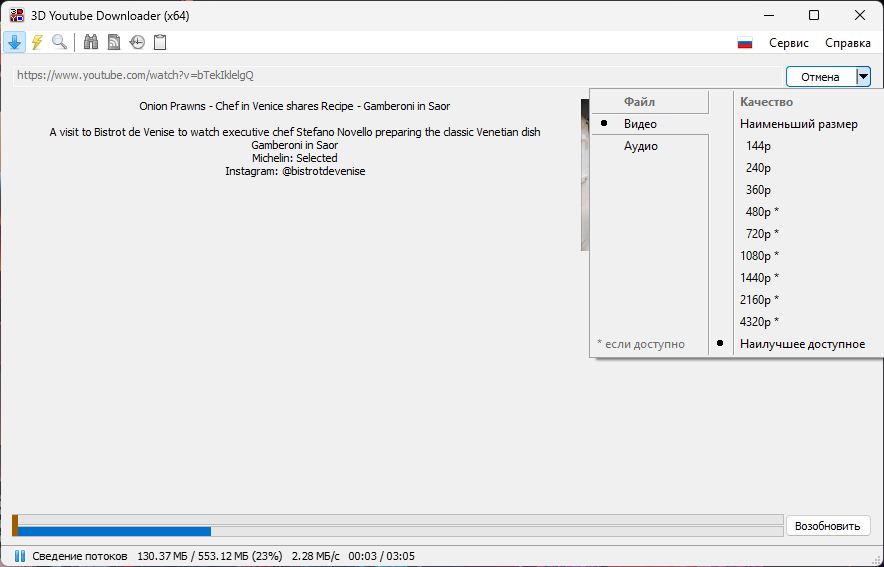Select 144p quality

click(758, 146)
